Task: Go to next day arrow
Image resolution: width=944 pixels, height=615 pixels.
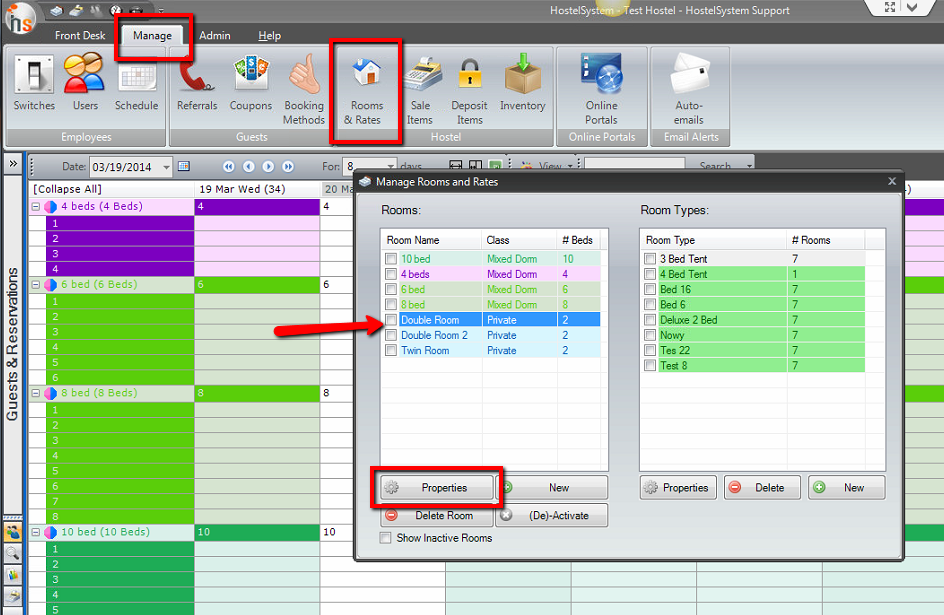Action: point(269,167)
